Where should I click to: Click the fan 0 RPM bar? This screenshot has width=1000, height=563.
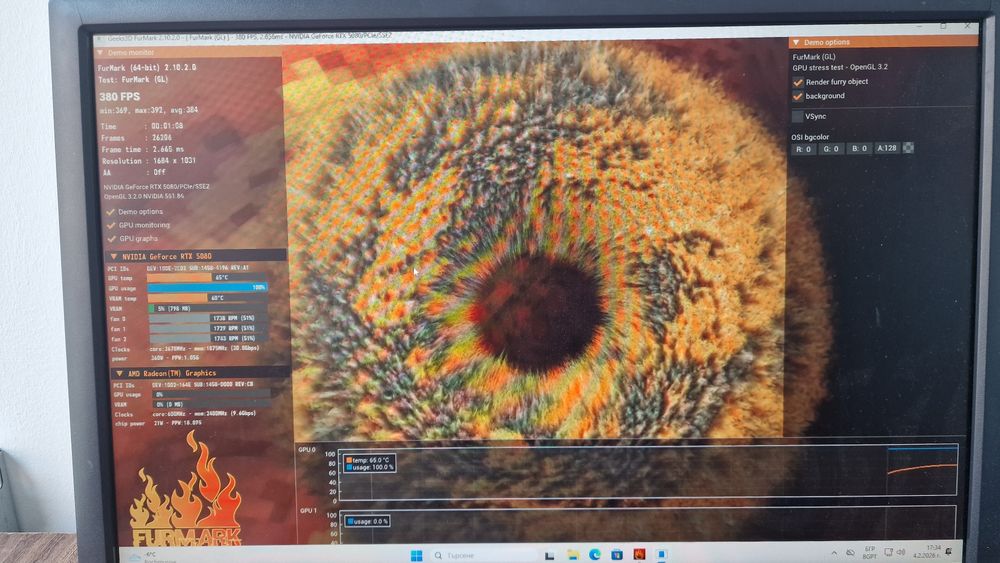209,318
